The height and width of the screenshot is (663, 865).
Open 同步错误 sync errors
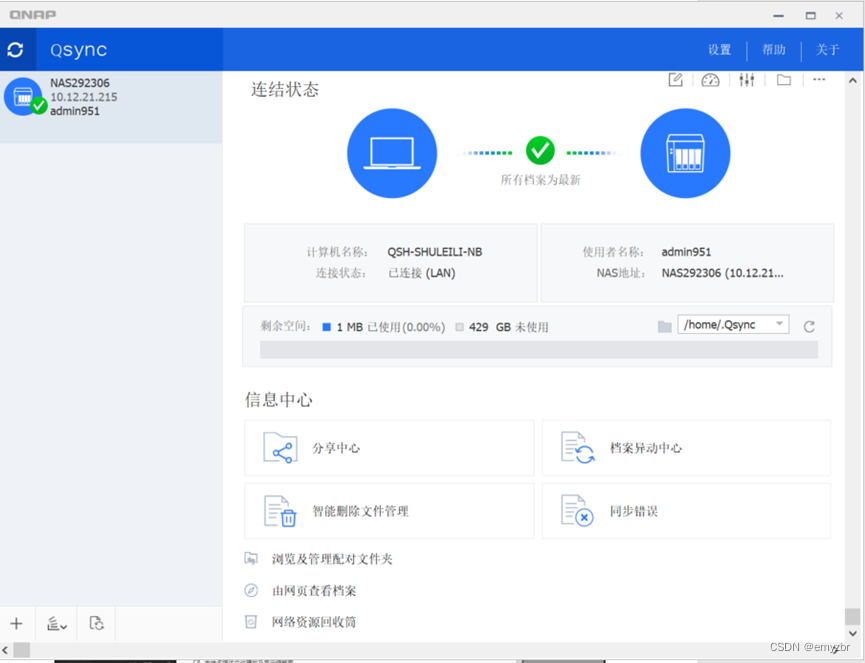click(x=686, y=511)
